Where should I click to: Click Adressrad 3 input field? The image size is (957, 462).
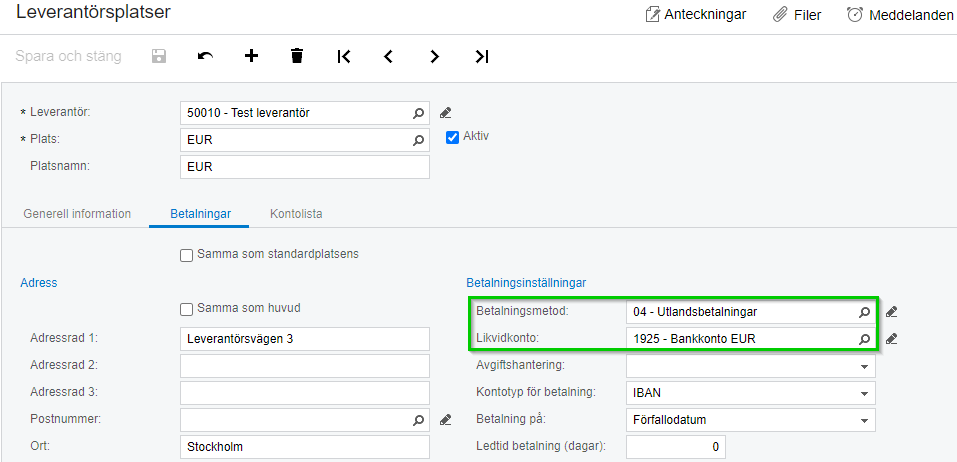[x=305, y=392]
